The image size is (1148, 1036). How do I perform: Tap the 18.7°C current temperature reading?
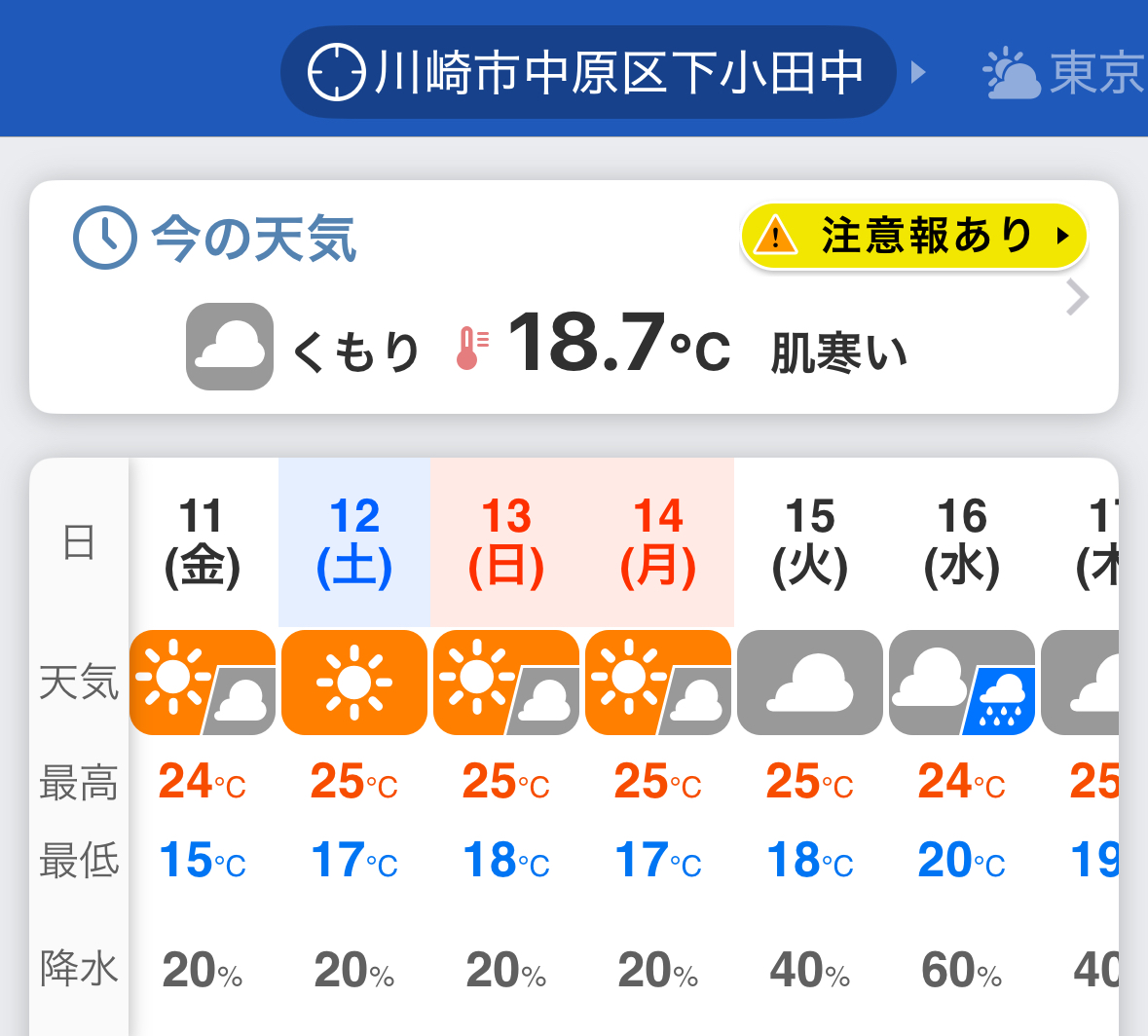[618, 345]
